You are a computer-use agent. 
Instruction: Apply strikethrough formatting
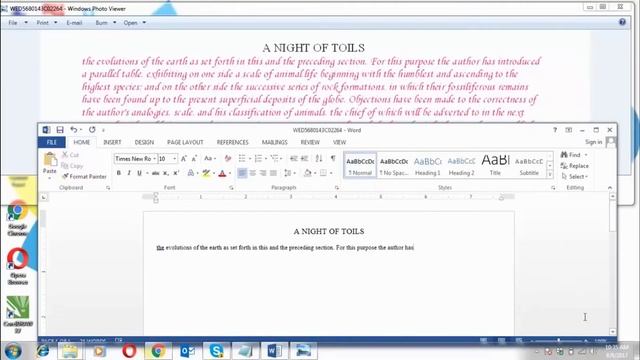point(155,173)
